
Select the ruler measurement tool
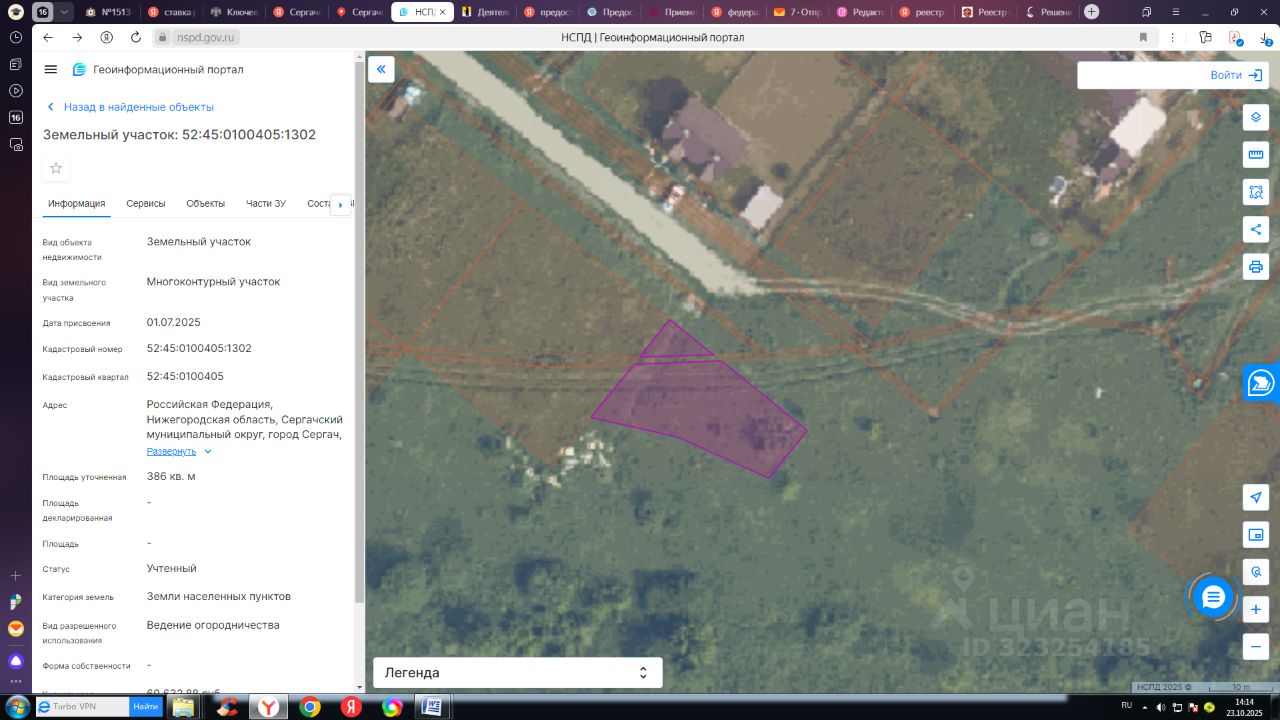coord(1256,154)
